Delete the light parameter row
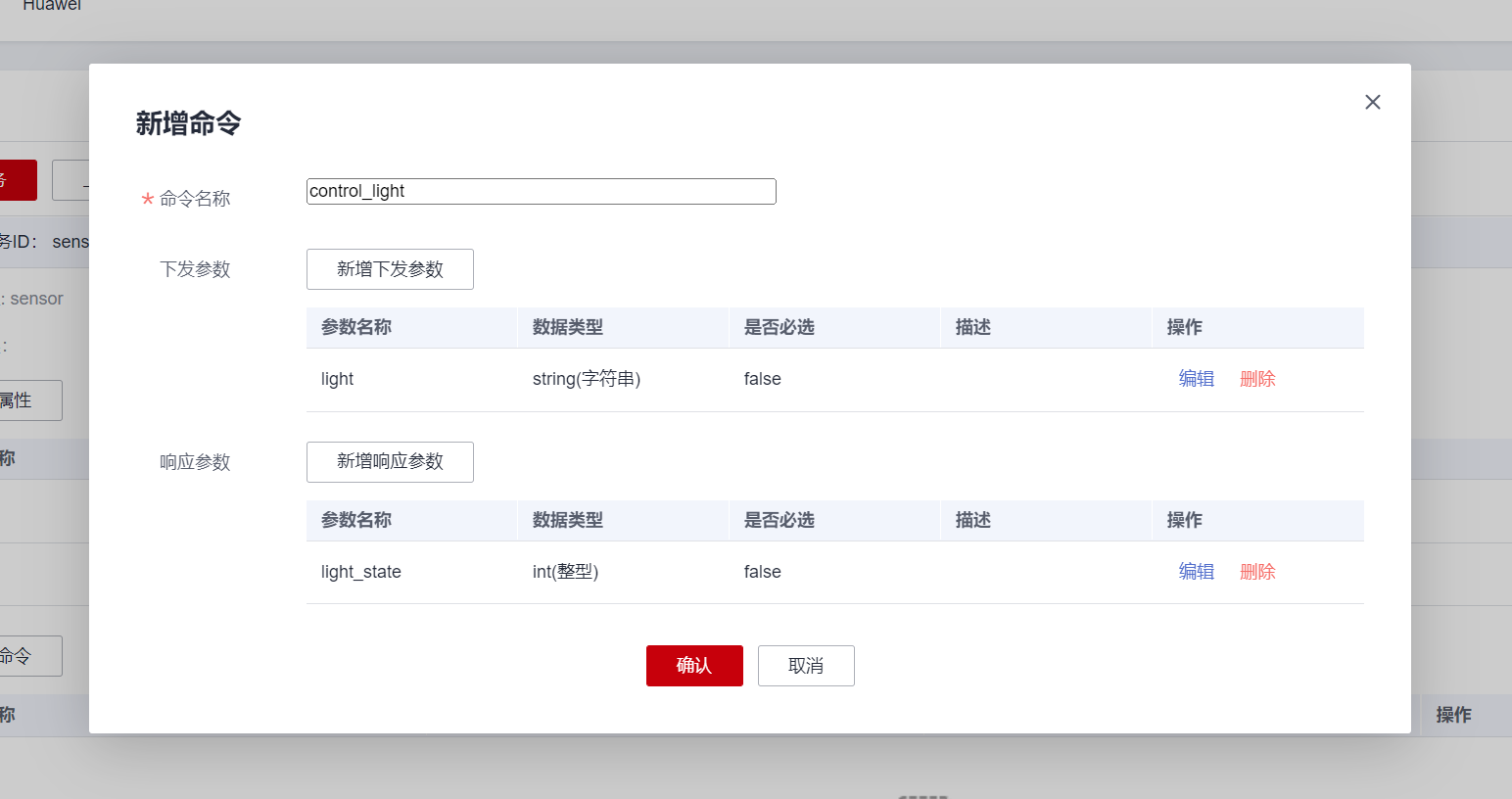Viewport: 1512px width, 799px height. pyautogui.click(x=1257, y=379)
